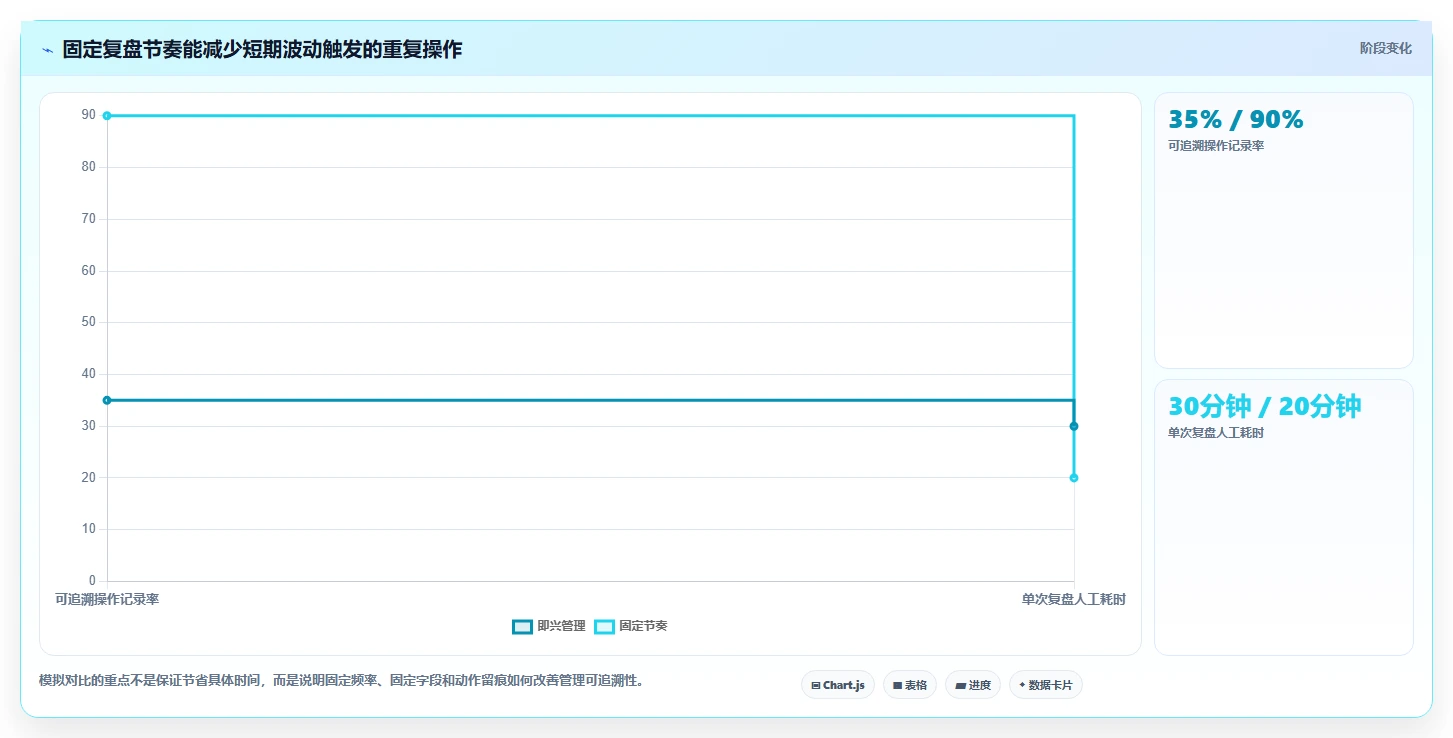This screenshot has height=738, width=1453.
Task: Click the 可追溯操作记录率 x-axis label
Action: coord(107,599)
